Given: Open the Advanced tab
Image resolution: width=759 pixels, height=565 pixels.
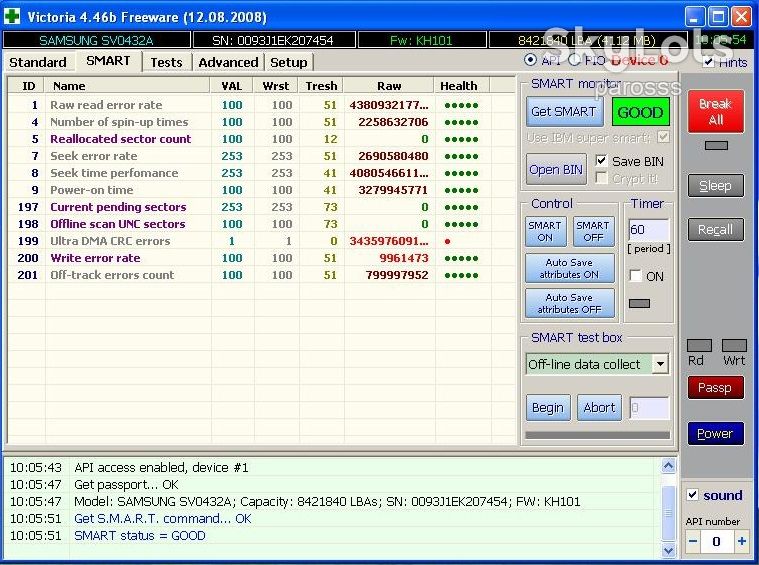Looking at the screenshot, I should (x=228, y=62).
